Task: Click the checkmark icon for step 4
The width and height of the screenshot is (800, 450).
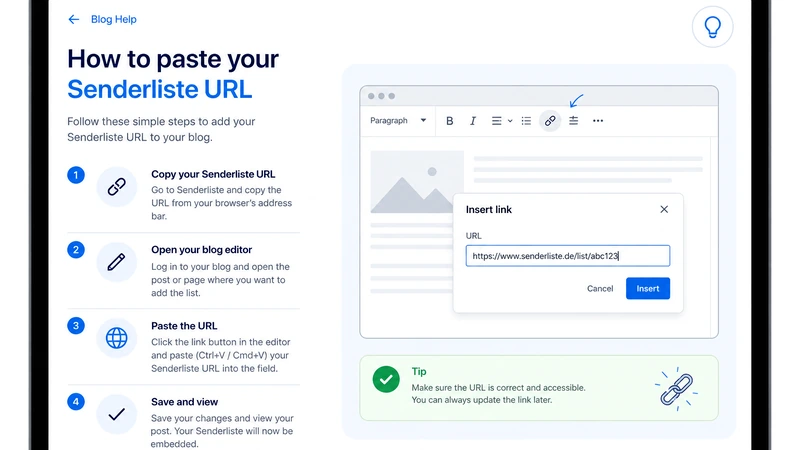Action: [116, 414]
